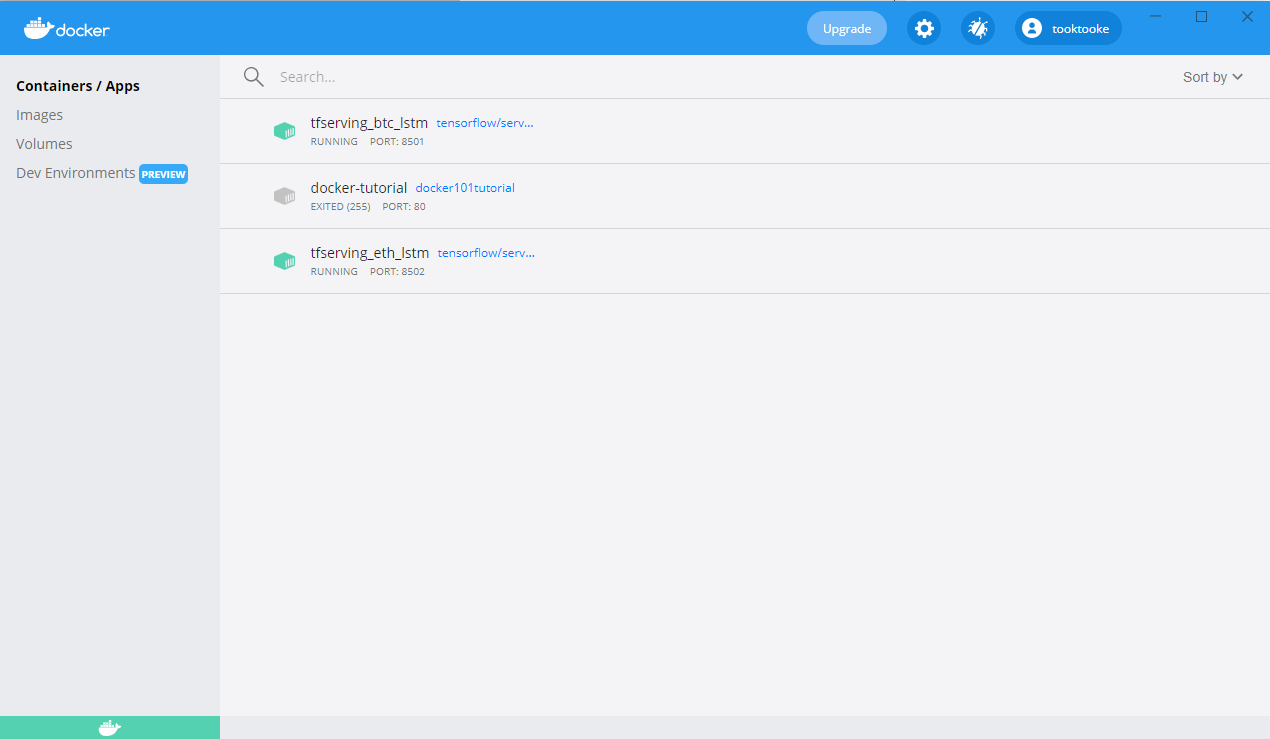Open the tensorflow/serv... image link for tfserving_eth_lstm
This screenshot has height=739, width=1270.
pos(486,253)
